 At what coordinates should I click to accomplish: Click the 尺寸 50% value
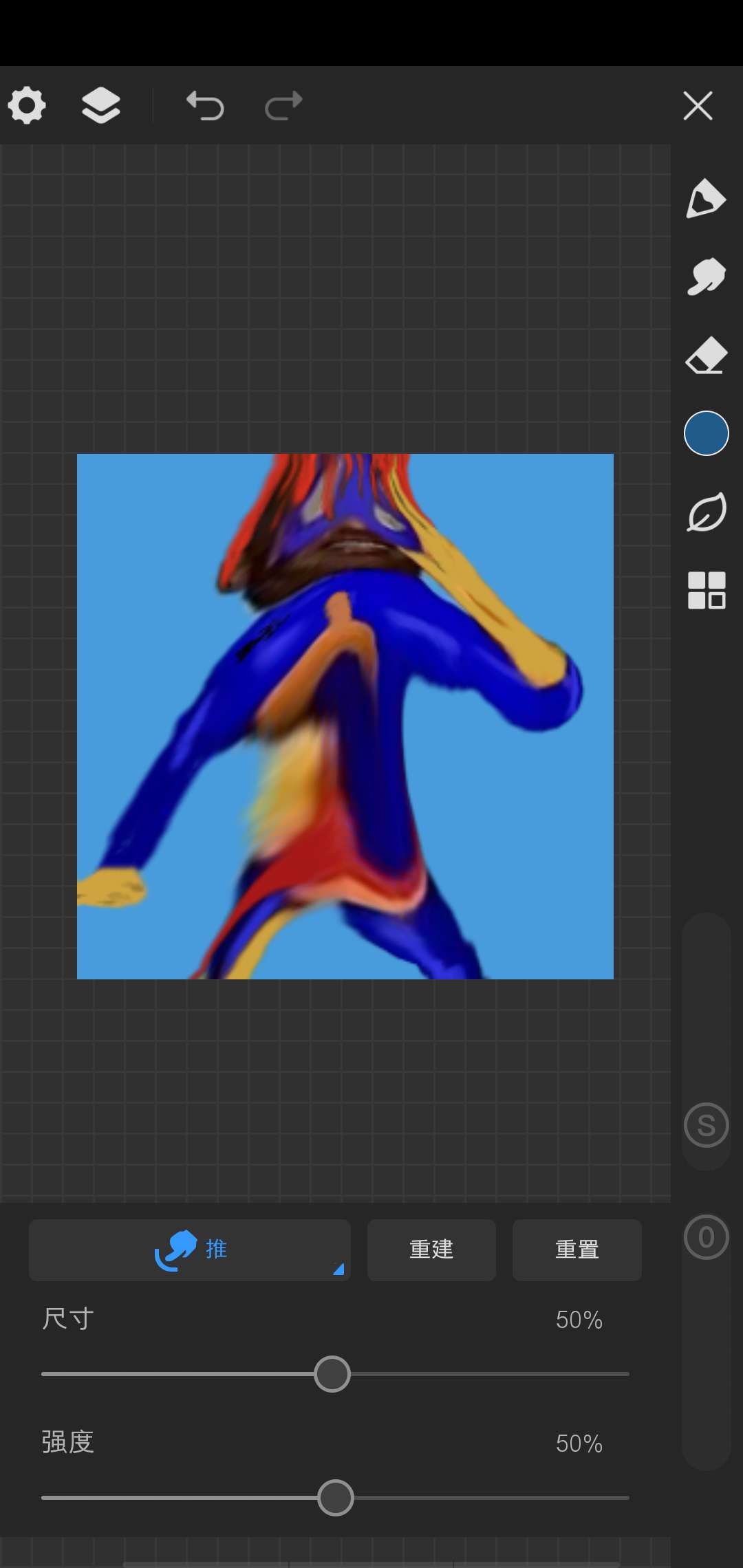point(579,1320)
